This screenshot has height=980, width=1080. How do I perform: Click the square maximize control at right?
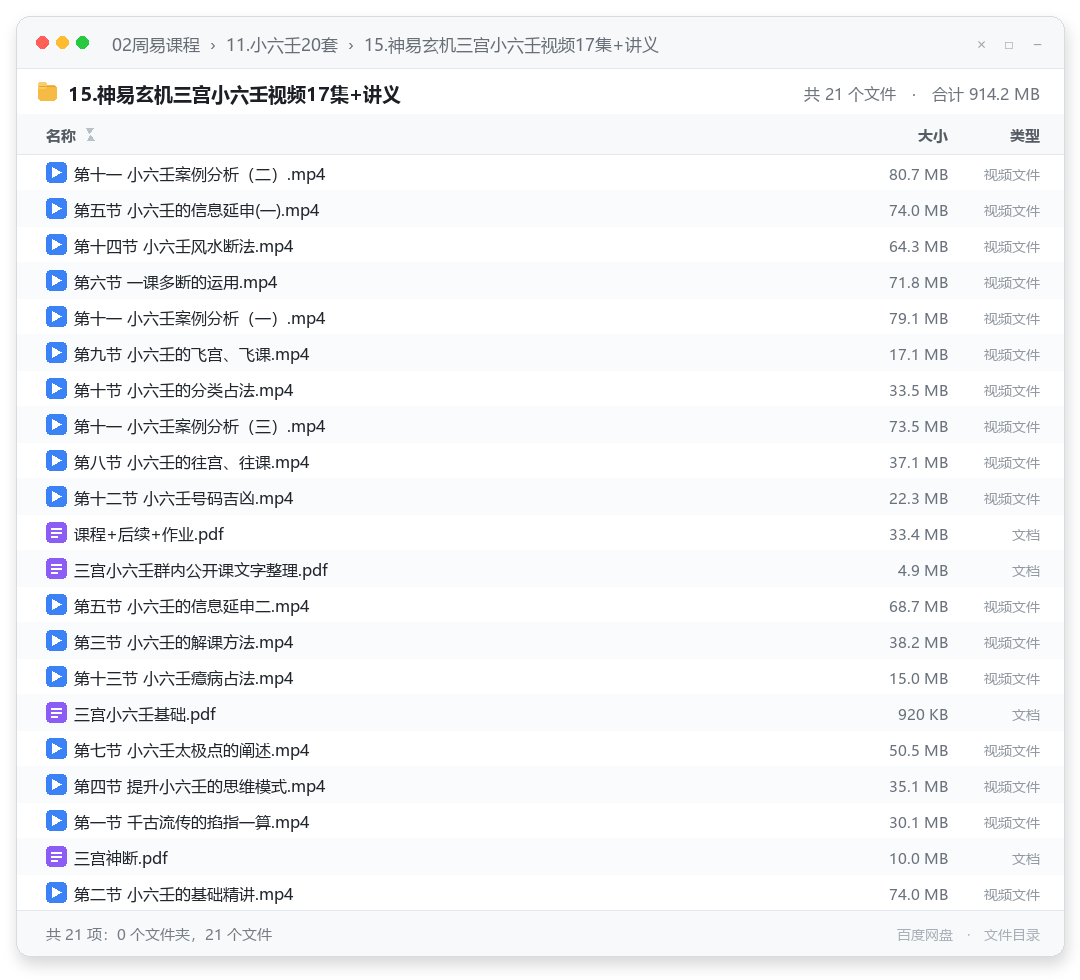click(1009, 45)
